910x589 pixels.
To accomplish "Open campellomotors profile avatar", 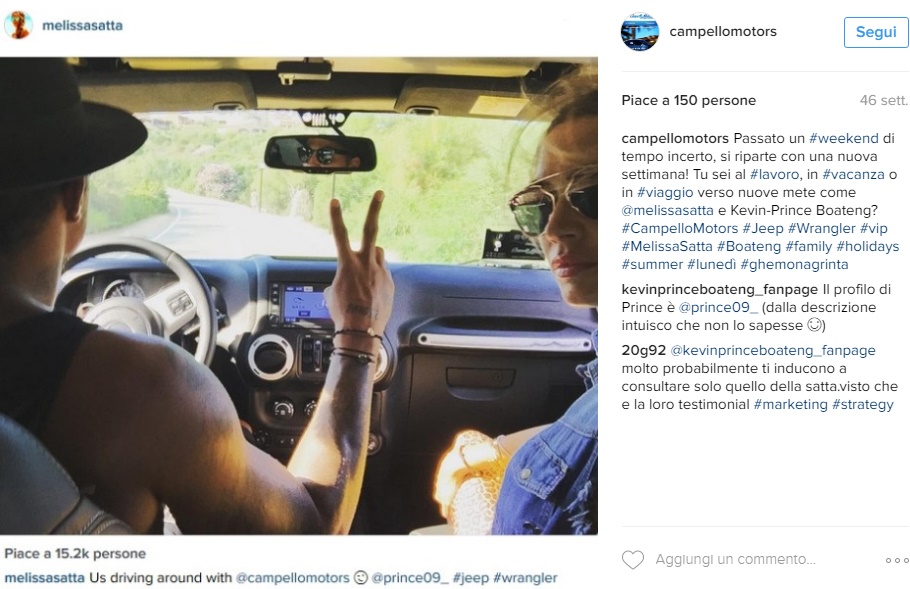I will point(640,31).
